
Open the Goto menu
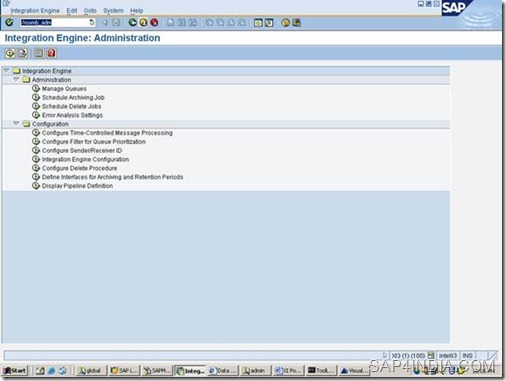click(90, 10)
